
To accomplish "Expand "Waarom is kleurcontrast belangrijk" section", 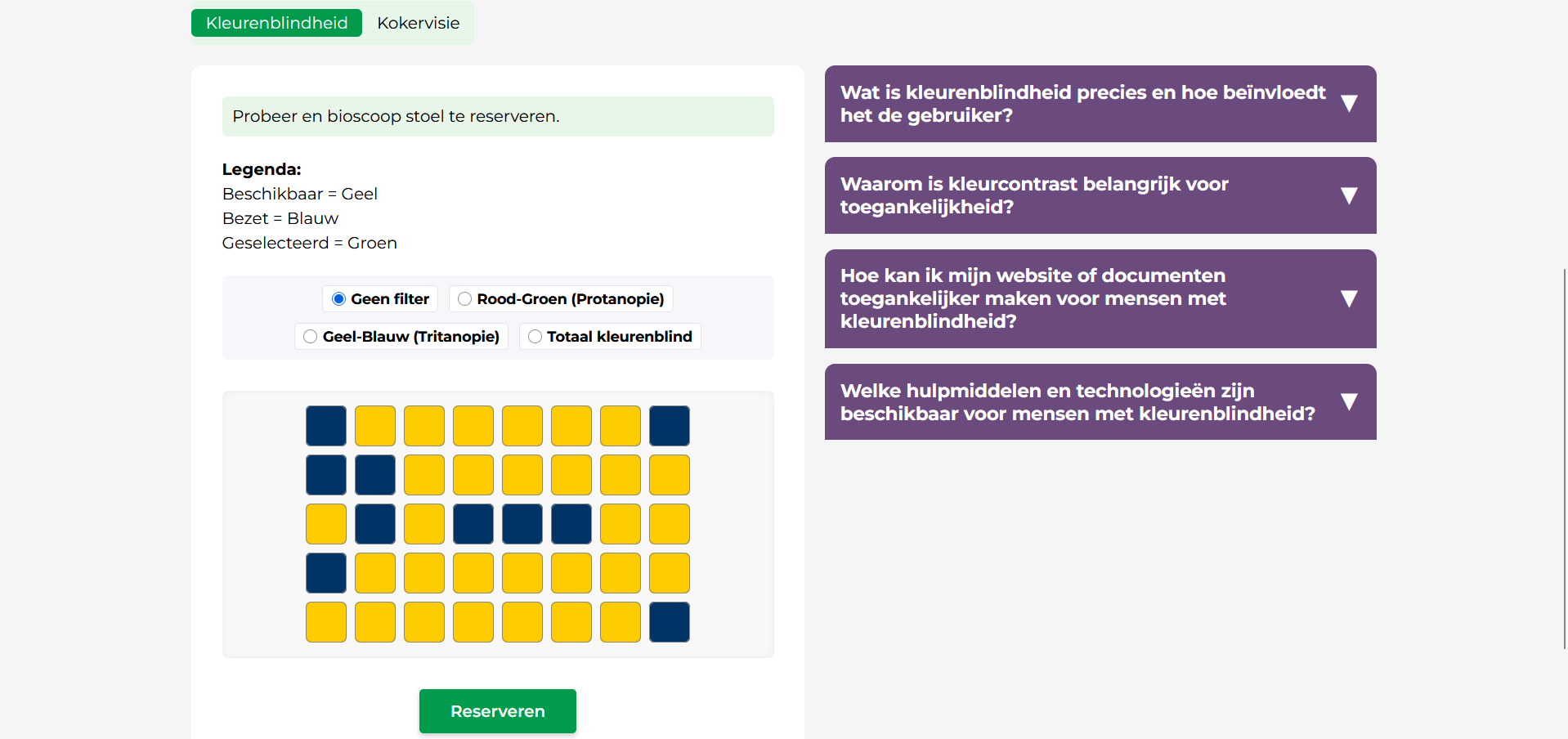I will coord(1100,195).
